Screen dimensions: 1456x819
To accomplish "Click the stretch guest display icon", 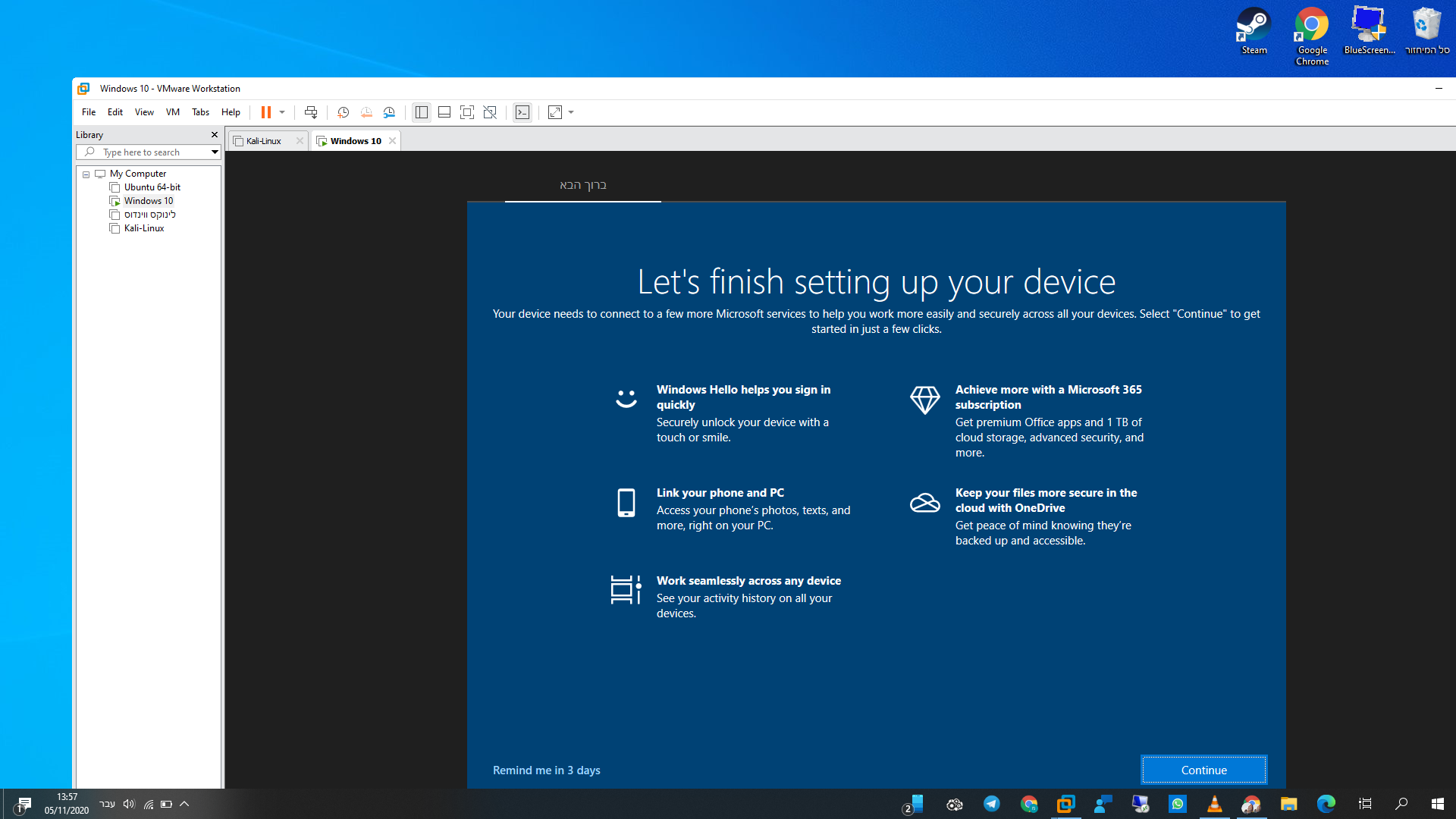I will (555, 112).
